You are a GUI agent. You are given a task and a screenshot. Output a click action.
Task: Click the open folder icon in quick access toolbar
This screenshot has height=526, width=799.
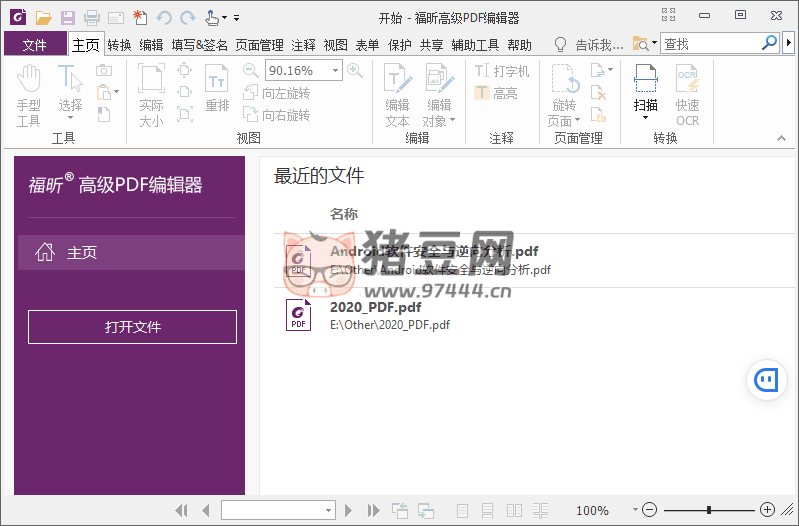[43, 17]
